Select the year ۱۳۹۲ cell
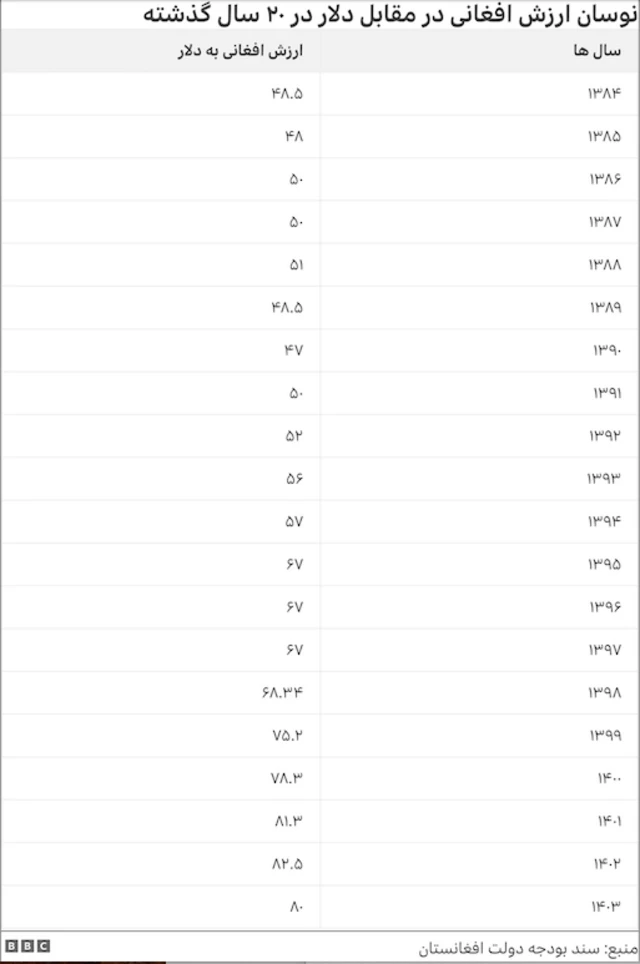Viewport: 640px width, 964px height. click(604, 436)
